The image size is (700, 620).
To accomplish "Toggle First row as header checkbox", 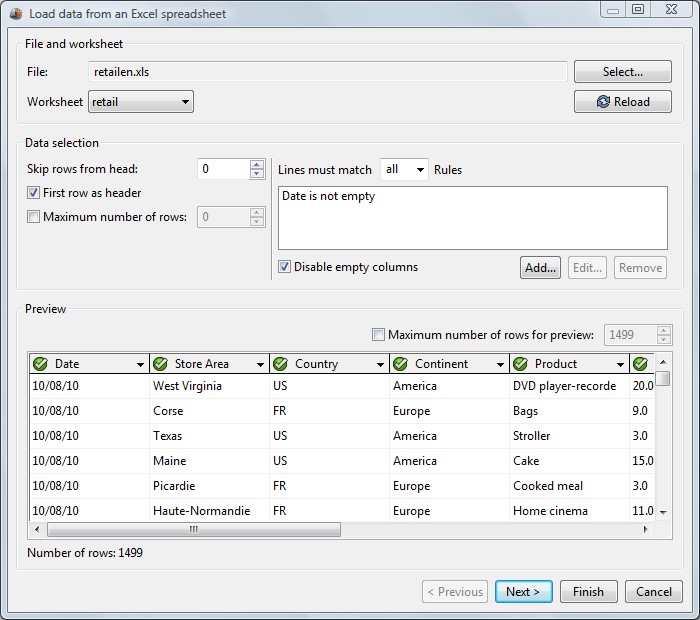I will [33, 193].
